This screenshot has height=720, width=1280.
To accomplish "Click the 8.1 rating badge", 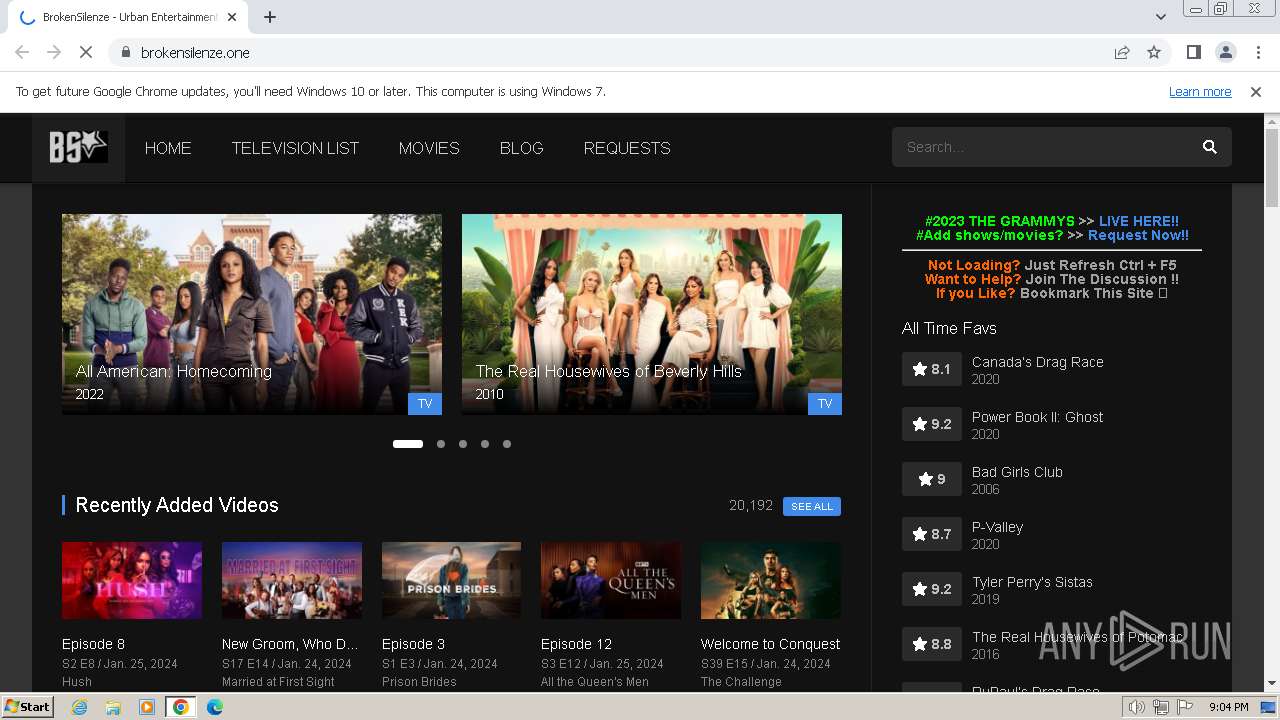I will click(x=932, y=369).
